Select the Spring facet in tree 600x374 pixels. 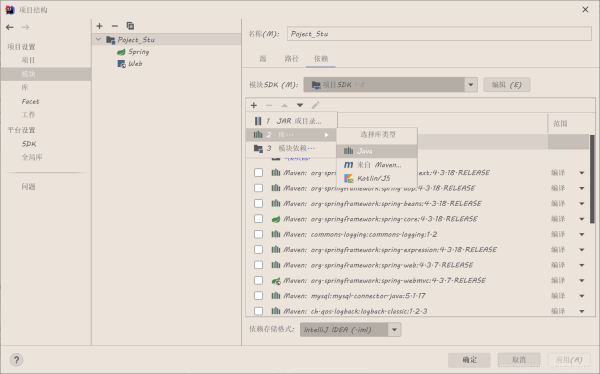pos(133,52)
